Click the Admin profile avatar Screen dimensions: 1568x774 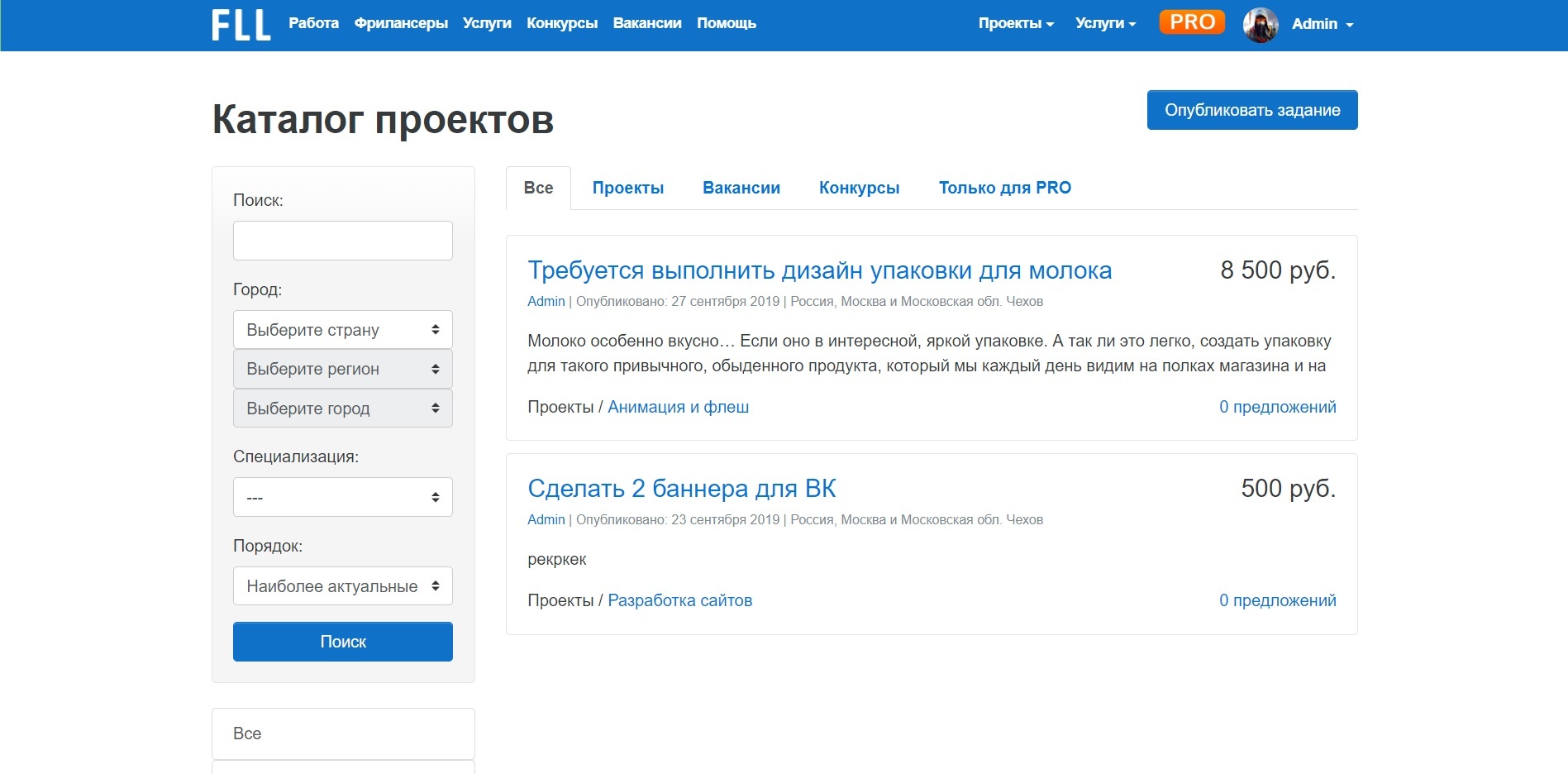click(x=1260, y=25)
